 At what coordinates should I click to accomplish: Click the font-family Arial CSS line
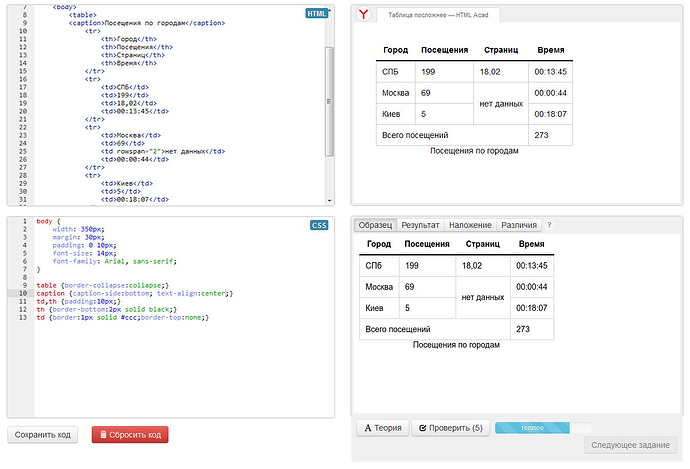point(114,261)
